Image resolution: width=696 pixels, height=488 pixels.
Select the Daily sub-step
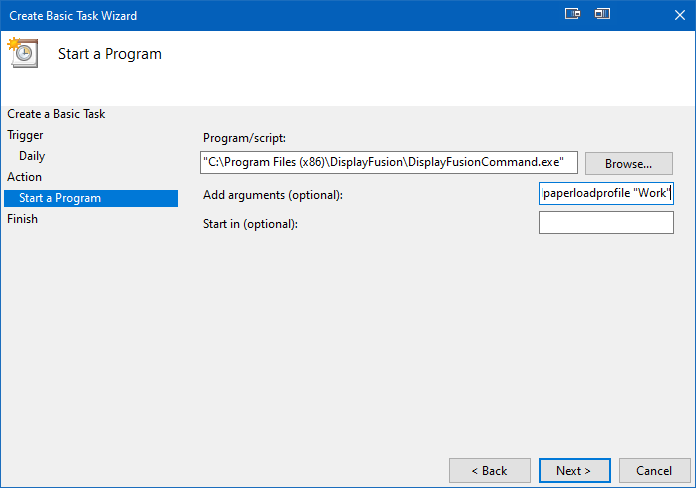(x=32, y=156)
